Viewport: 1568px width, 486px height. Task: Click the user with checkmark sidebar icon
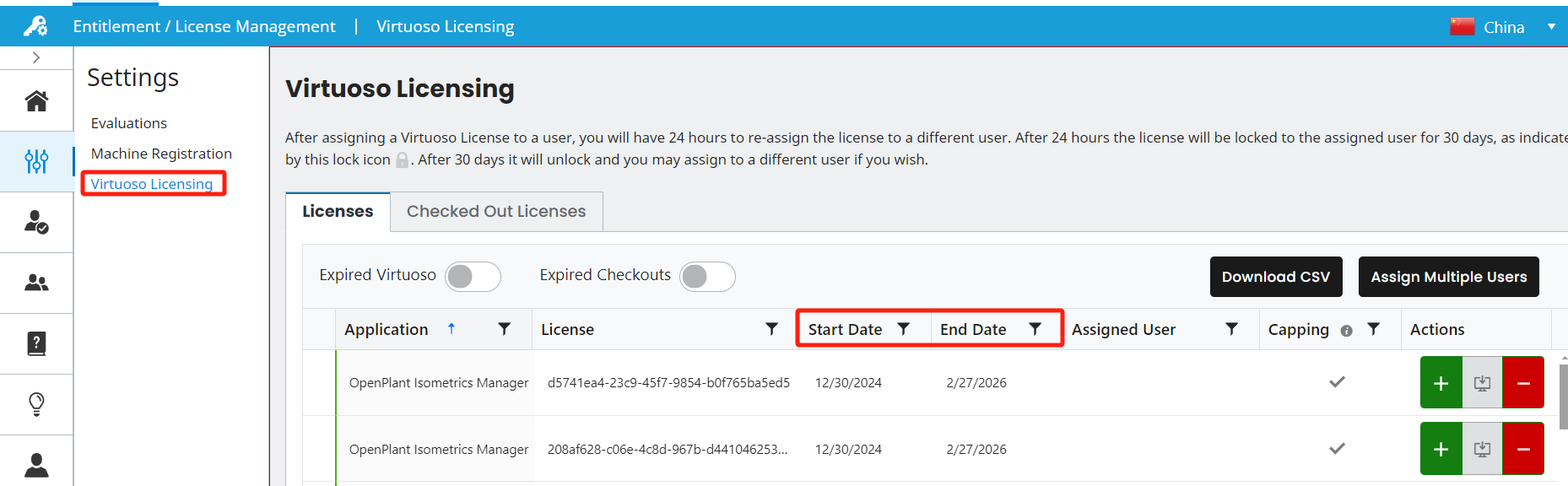(x=36, y=222)
